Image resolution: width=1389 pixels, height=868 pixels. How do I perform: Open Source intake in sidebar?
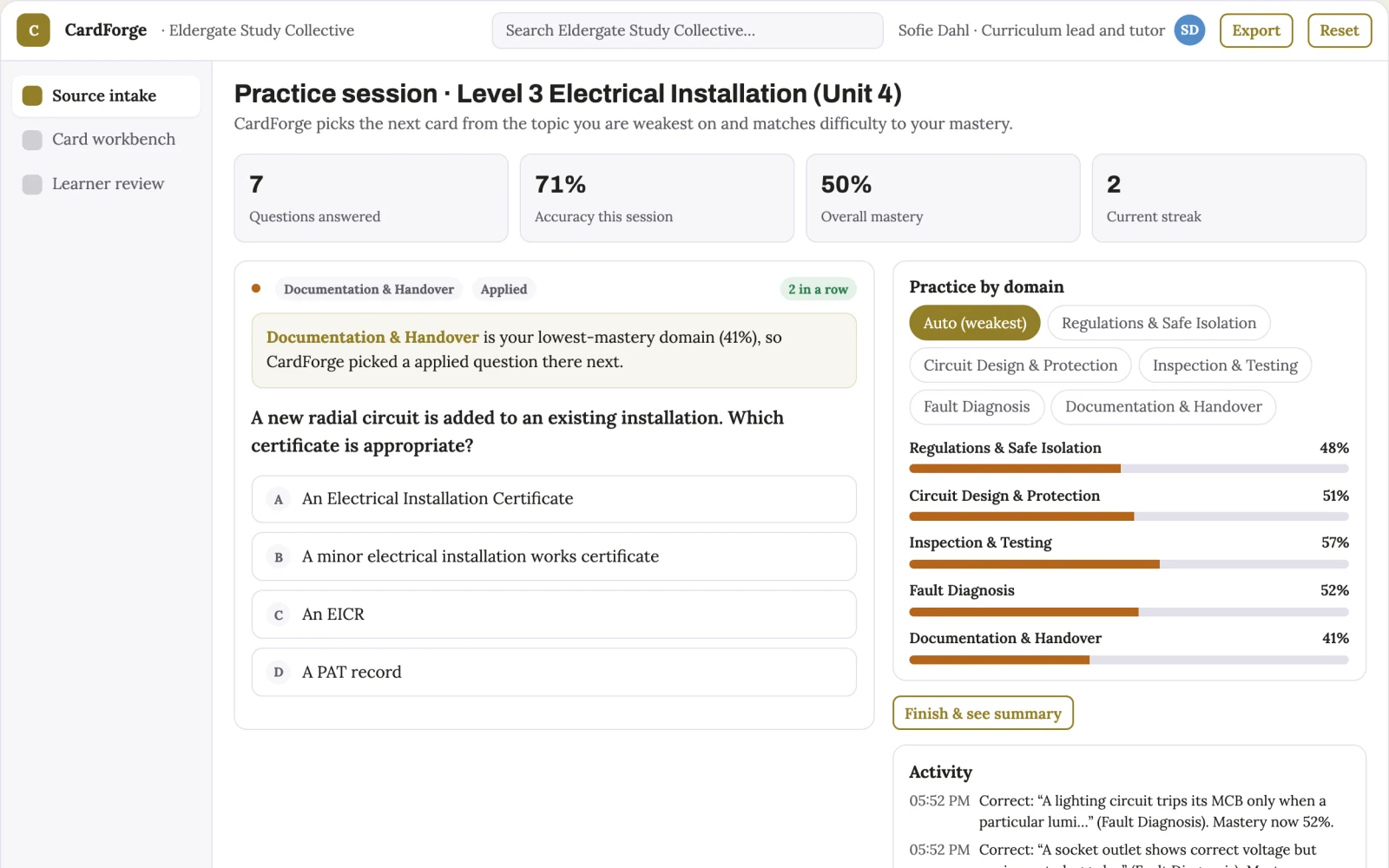coord(106,95)
